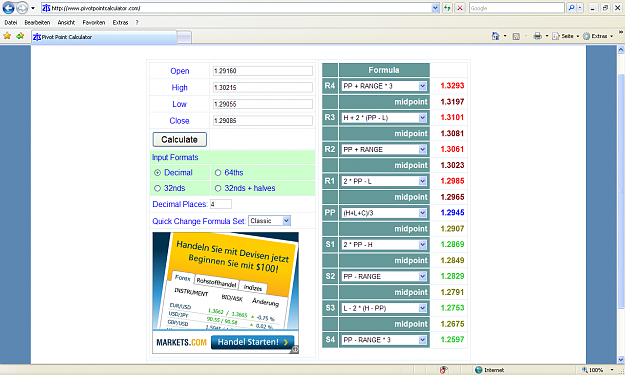Click the Google search box
This screenshot has width=625, height=375.
pos(517,8)
